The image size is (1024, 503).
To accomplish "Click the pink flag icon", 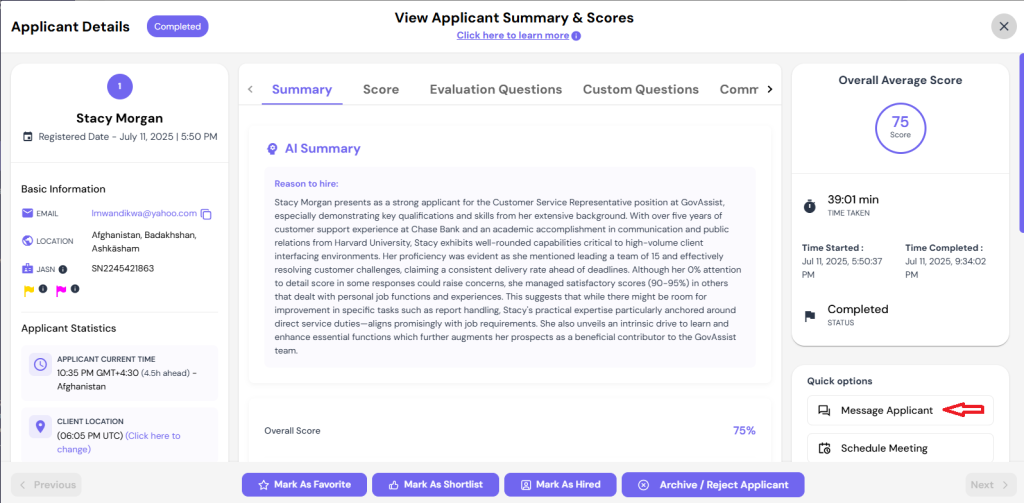I will point(61,291).
